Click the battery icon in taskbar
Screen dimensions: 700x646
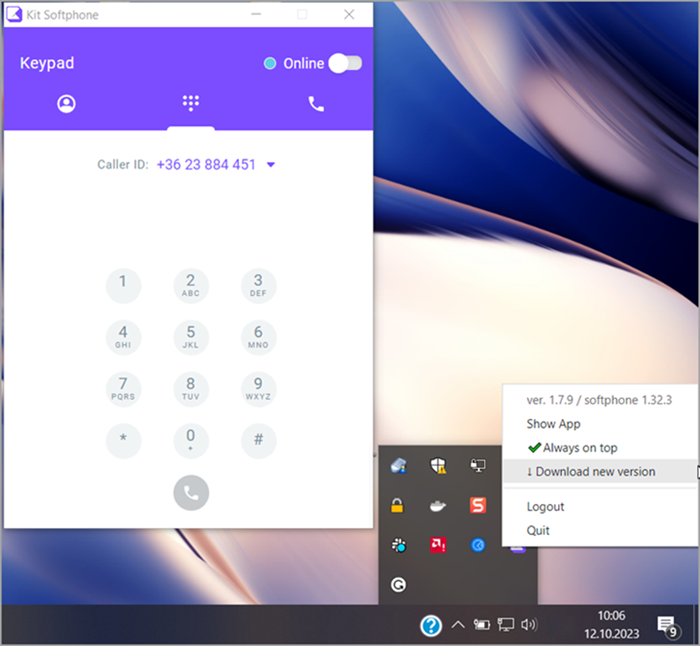click(481, 625)
